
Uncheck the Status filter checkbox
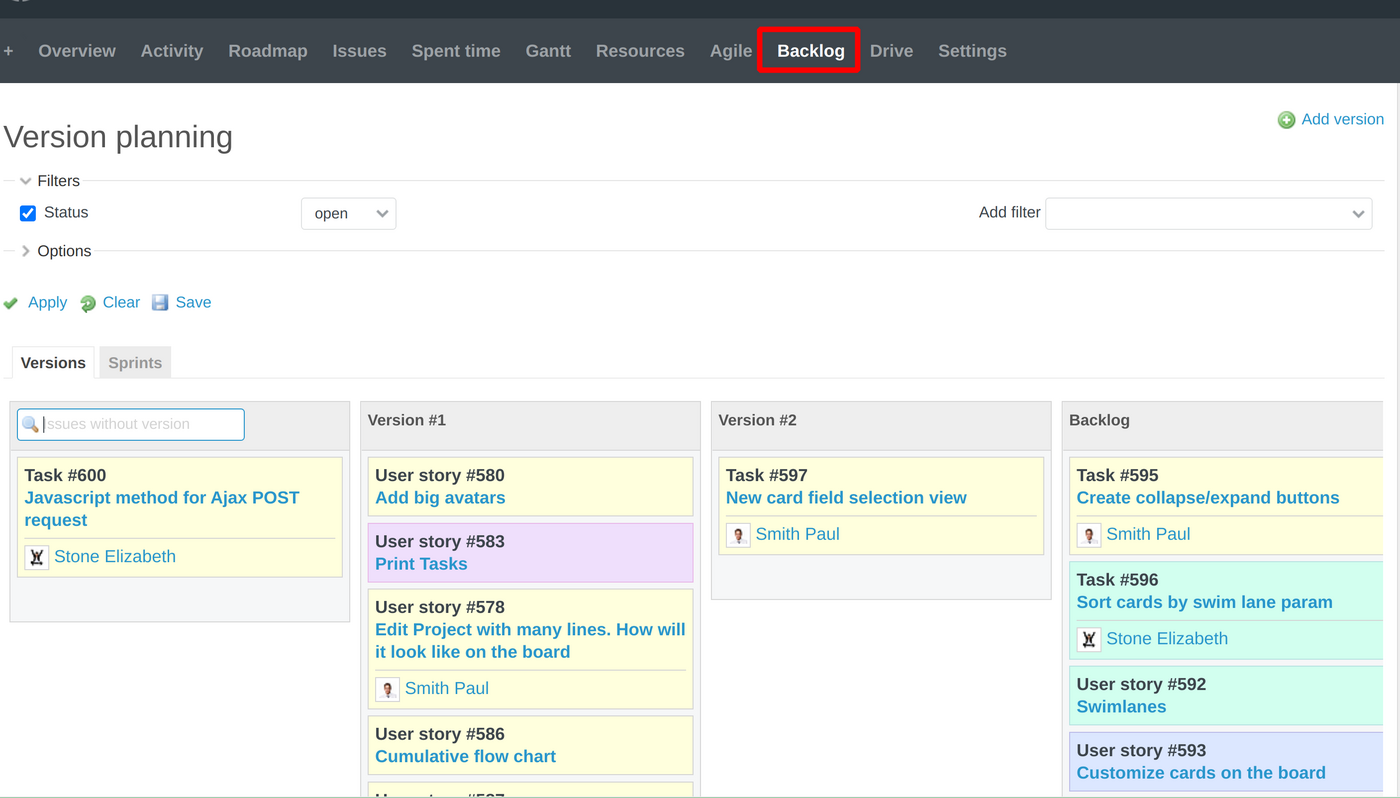tap(27, 212)
